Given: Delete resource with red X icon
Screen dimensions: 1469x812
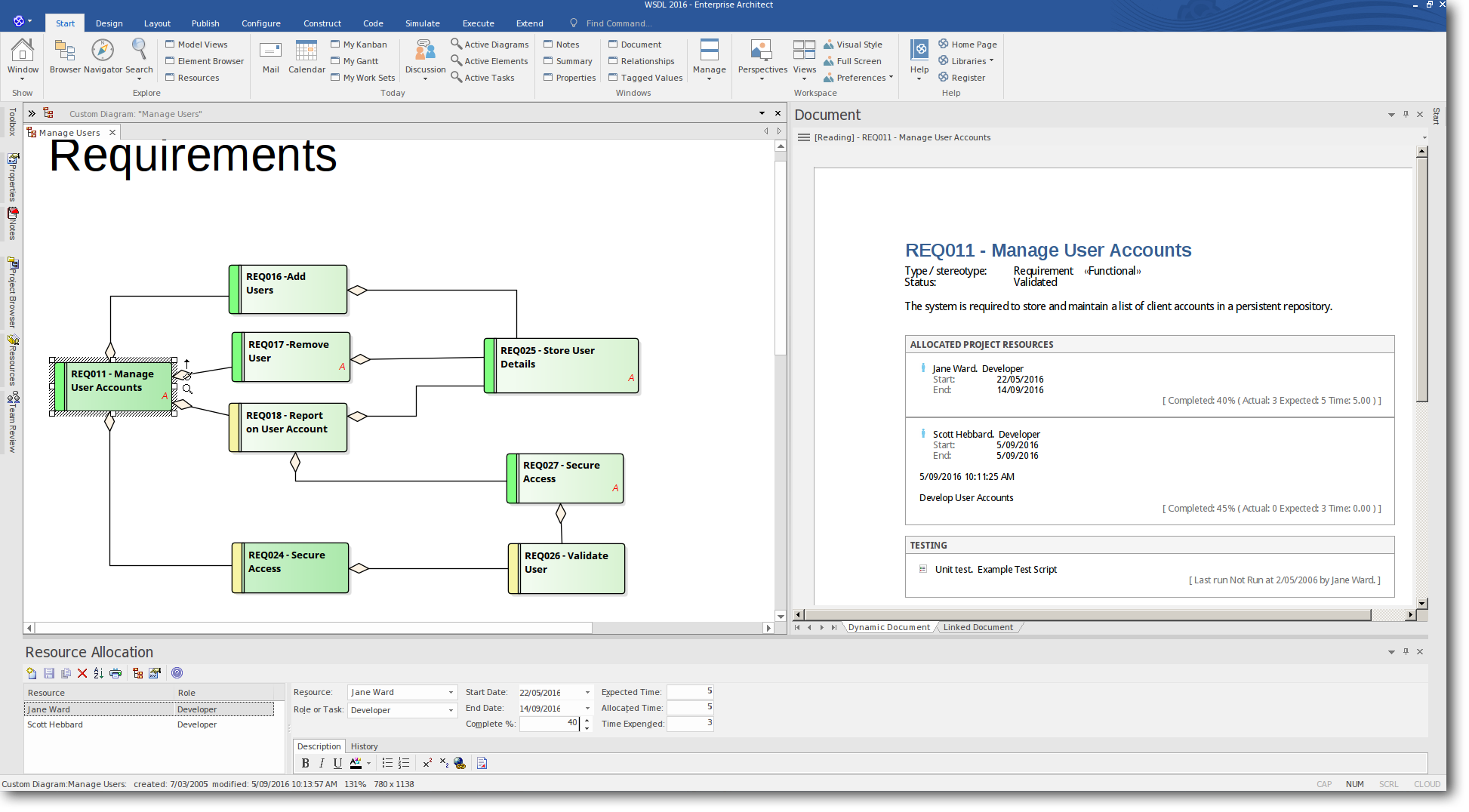Looking at the screenshot, I should [x=82, y=673].
